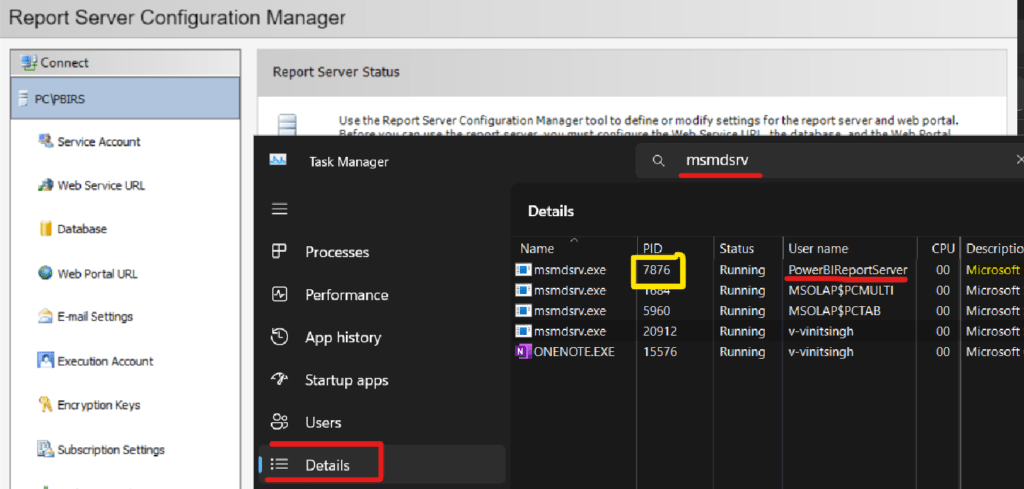This screenshot has width=1024, height=489.
Task: Click the PID value 15576
Action: pyautogui.click(x=660, y=351)
